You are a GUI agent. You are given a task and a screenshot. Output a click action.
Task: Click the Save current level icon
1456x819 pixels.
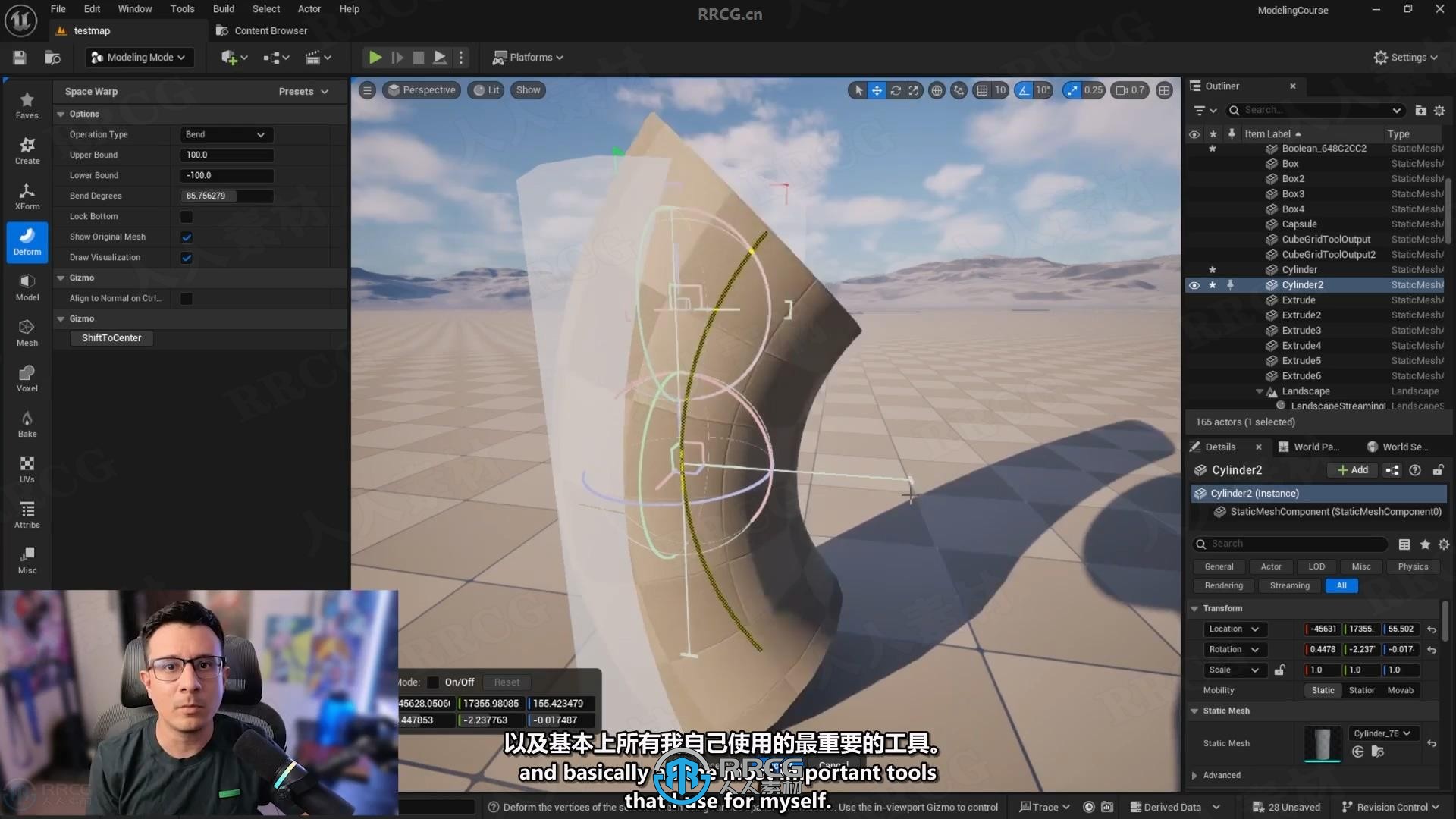(20, 58)
